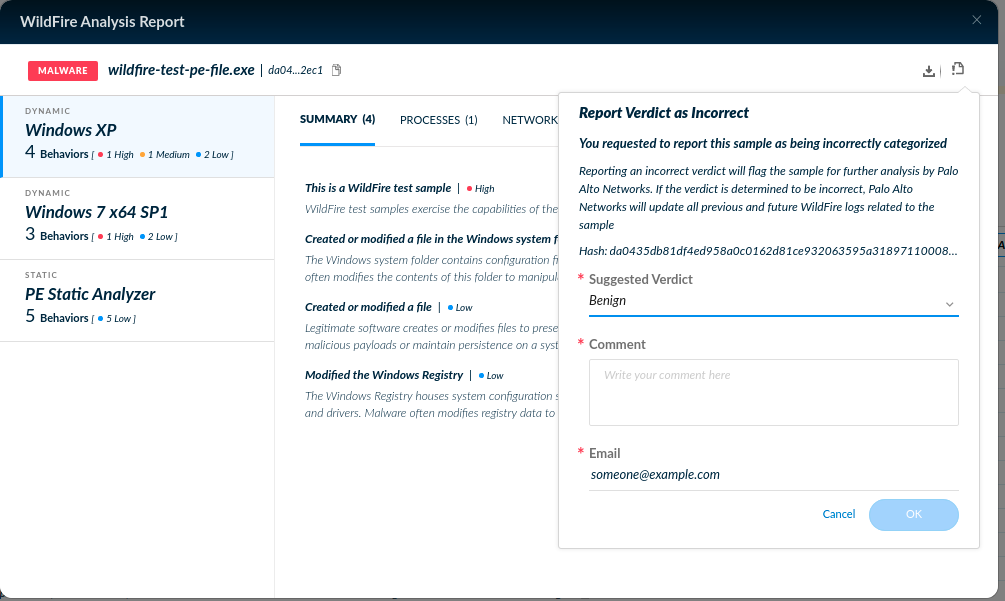Select the Windows 7 x64 SP1 analysis

138,218
